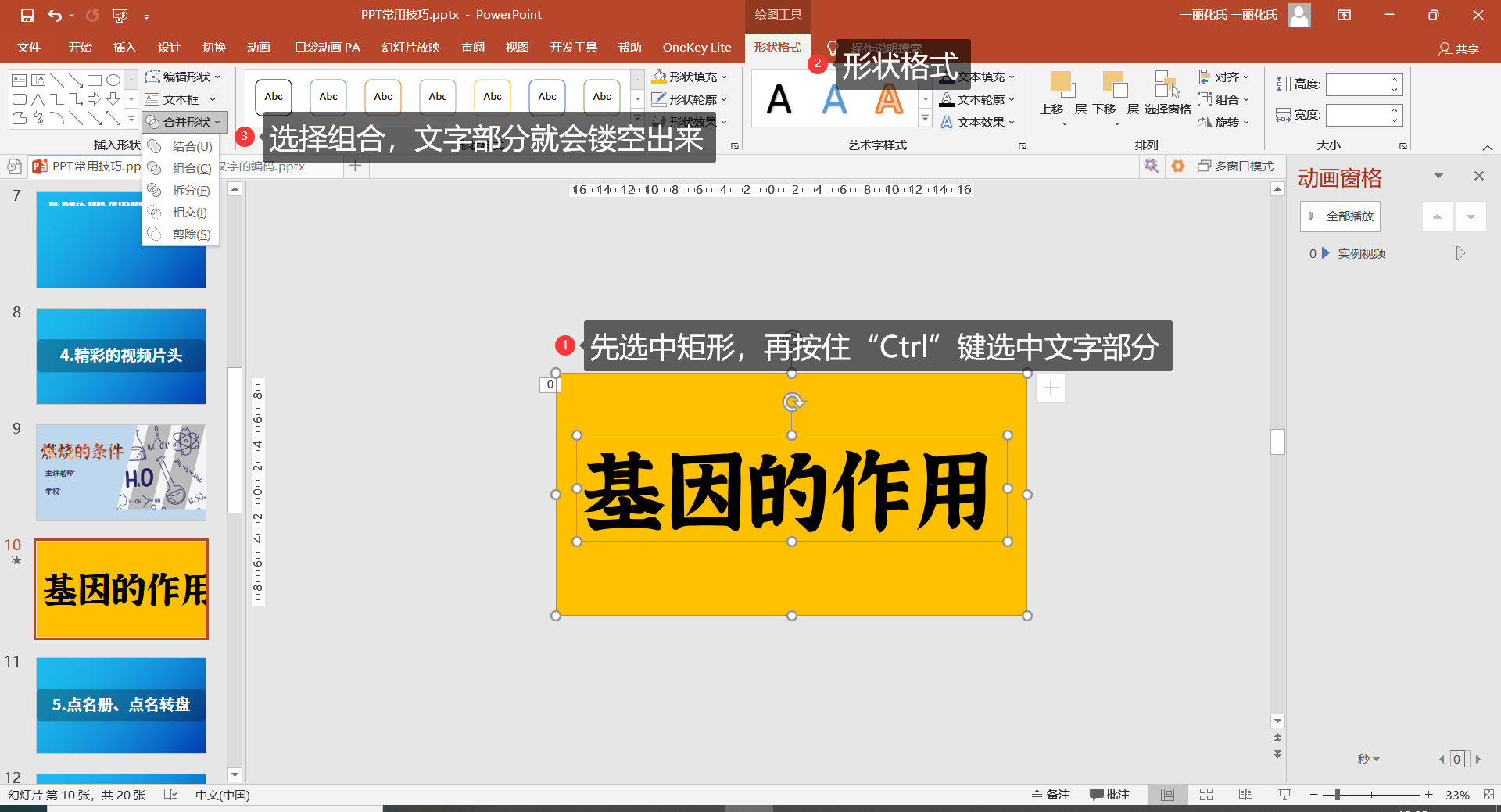Screen dimensions: 1501x812
Task: Open the Align (对齐) dropdown
Action: pyautogui.click(x=1224, y=77)
